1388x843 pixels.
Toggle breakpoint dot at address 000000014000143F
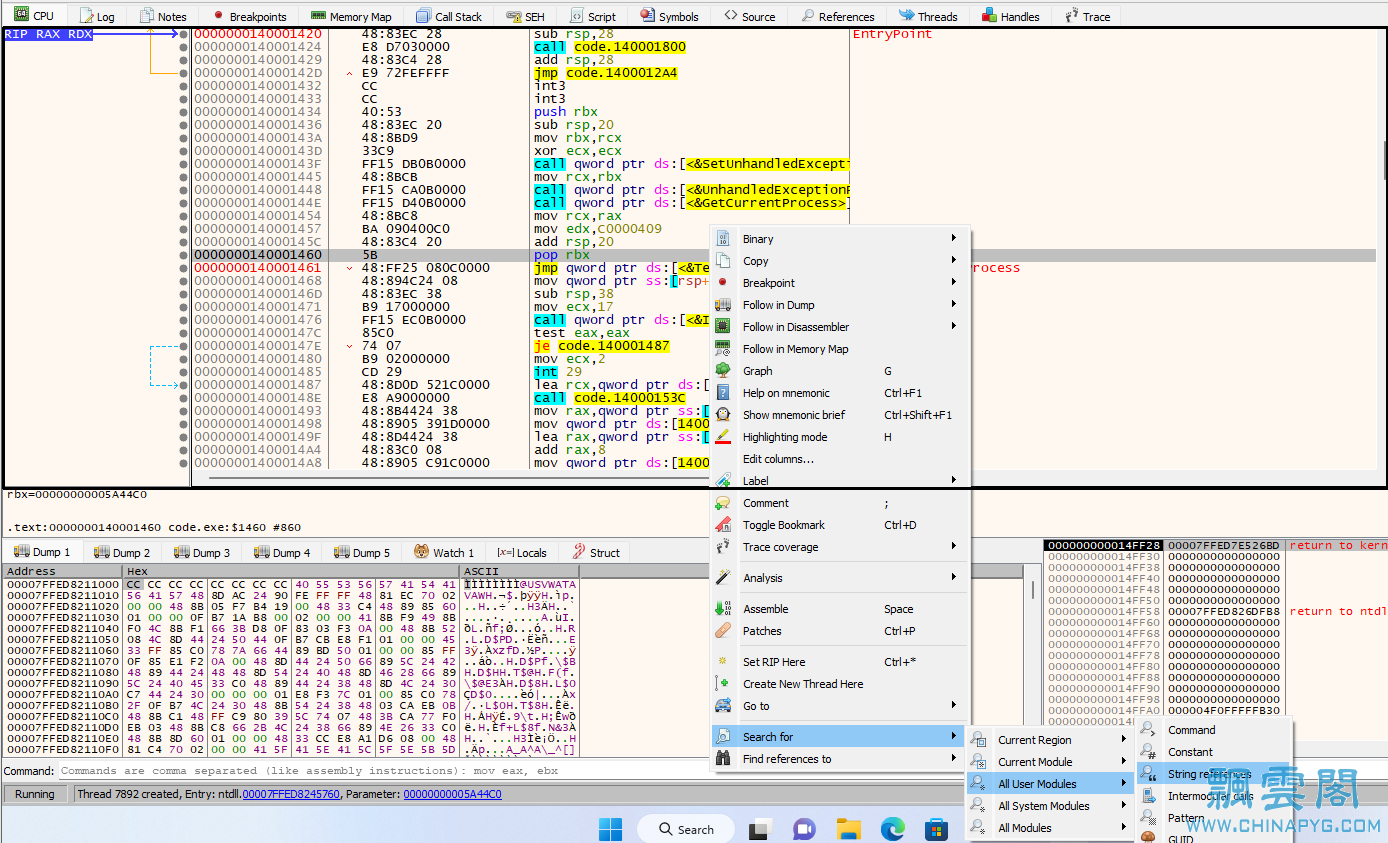tap(184, 164)
